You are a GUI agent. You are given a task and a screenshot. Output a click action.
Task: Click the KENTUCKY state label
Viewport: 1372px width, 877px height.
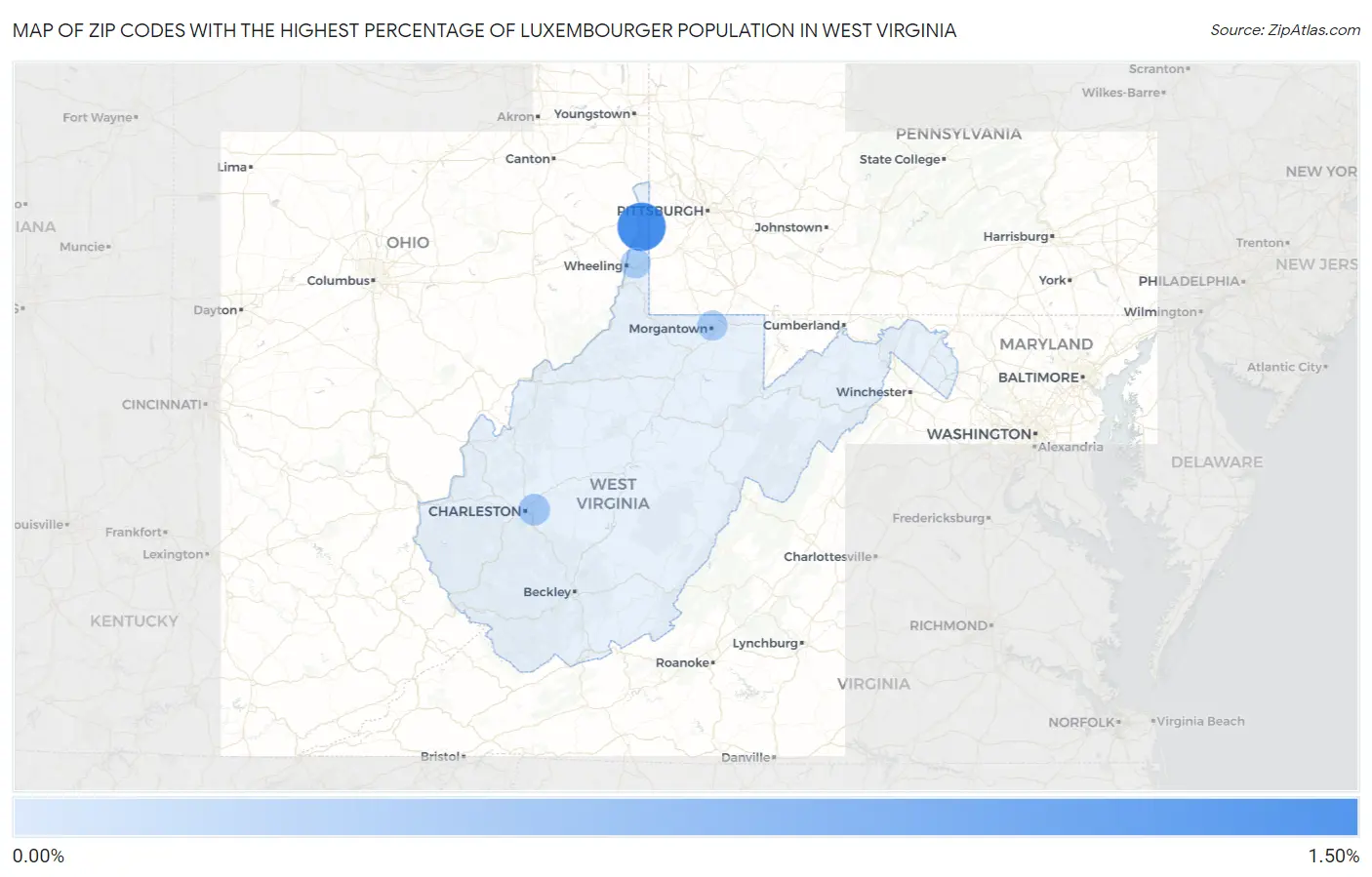[x=135, y=621]
